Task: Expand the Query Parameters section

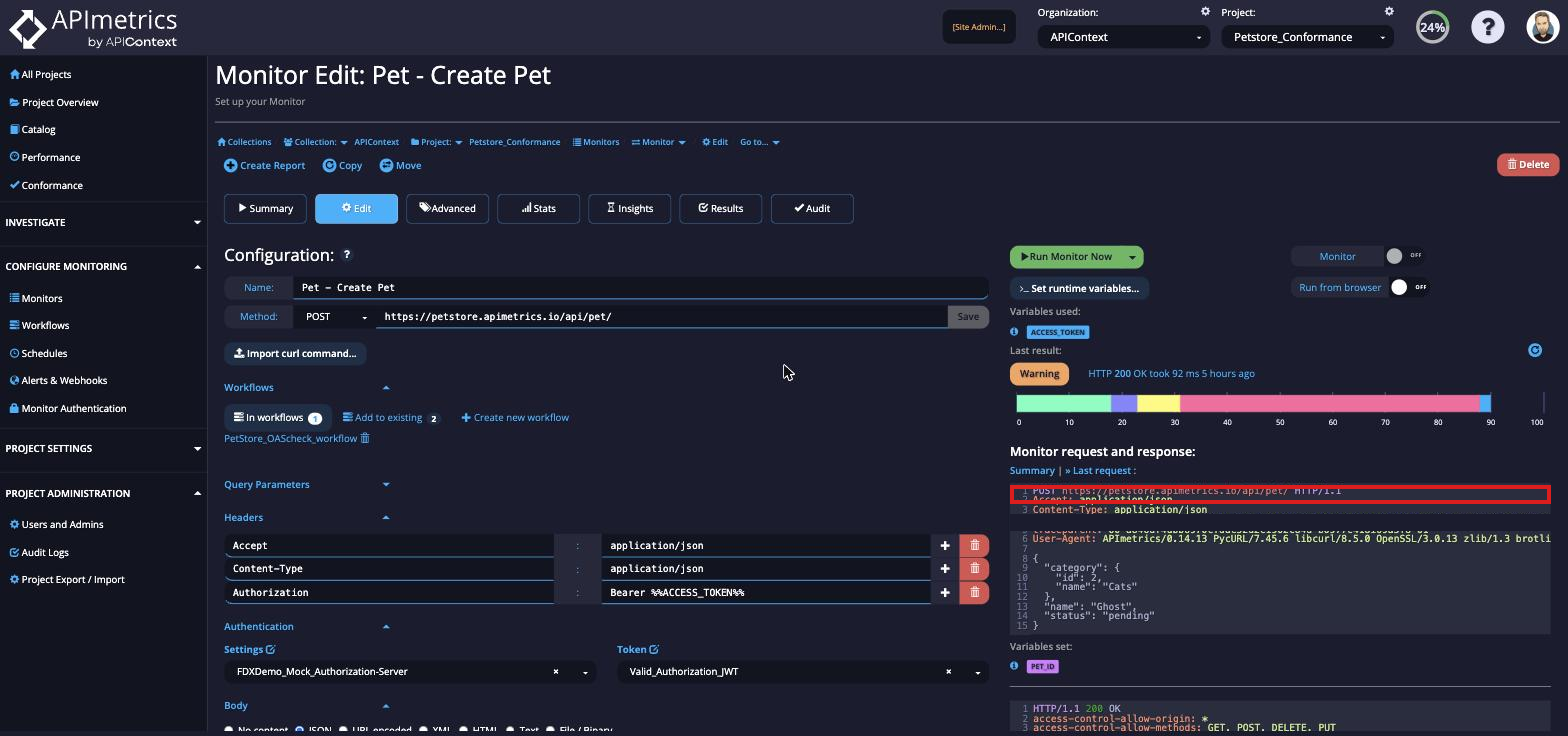Action: 386,484
